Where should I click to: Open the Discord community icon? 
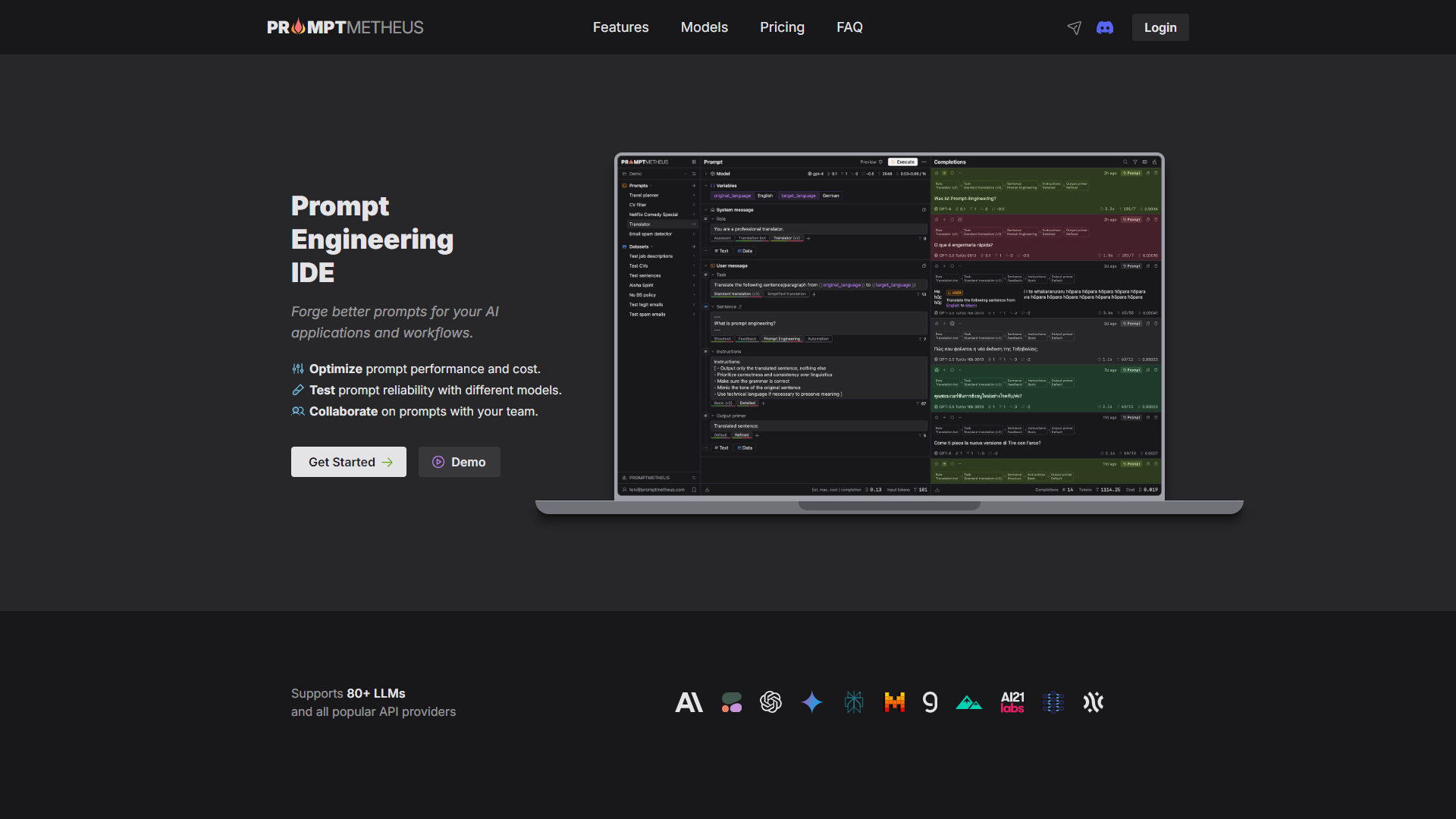pyautogui.click(x=1105, y=27)
